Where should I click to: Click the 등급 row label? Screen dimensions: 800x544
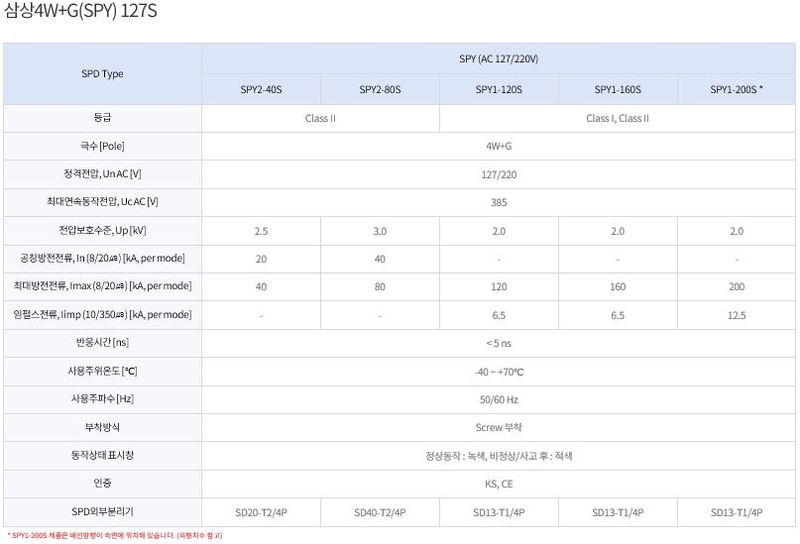click(x=103, y=118)
